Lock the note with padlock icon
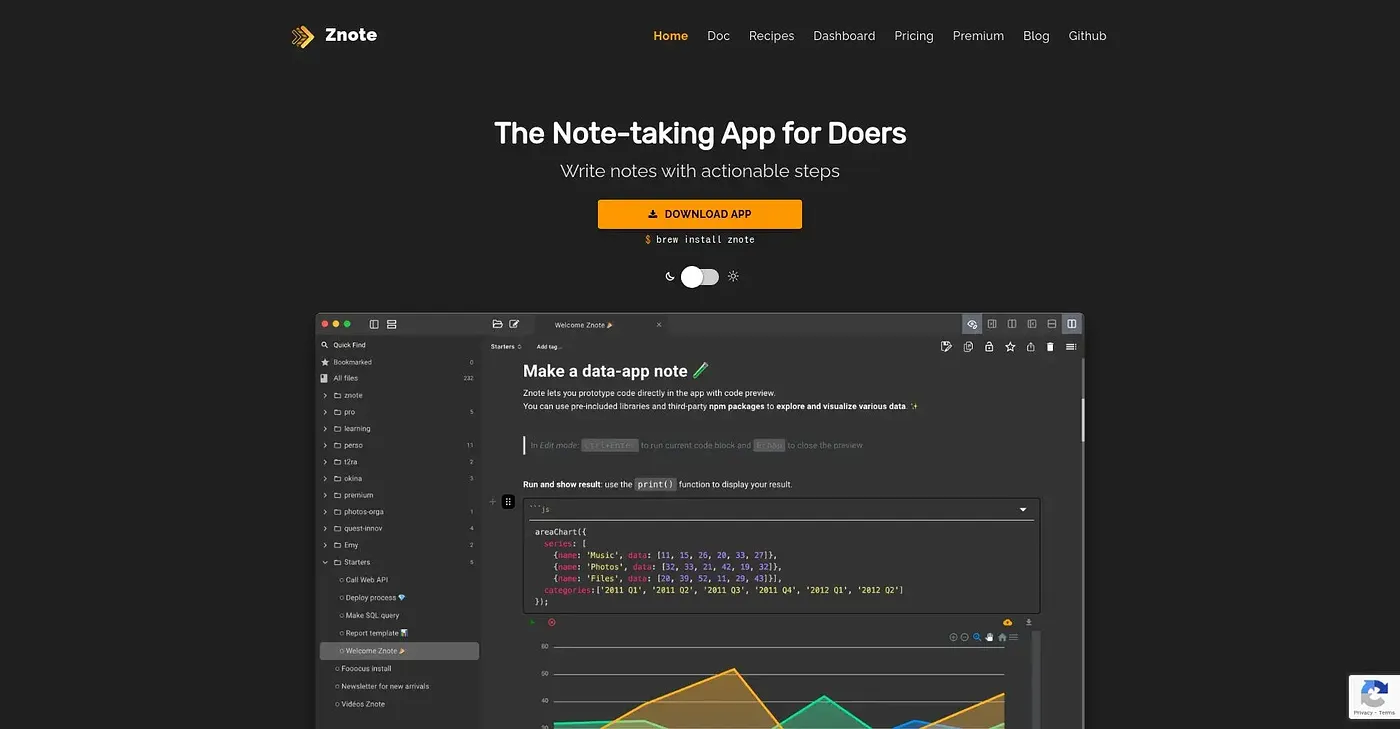Viewport: 1400px width, 729px height. click(x=989, y=347)
